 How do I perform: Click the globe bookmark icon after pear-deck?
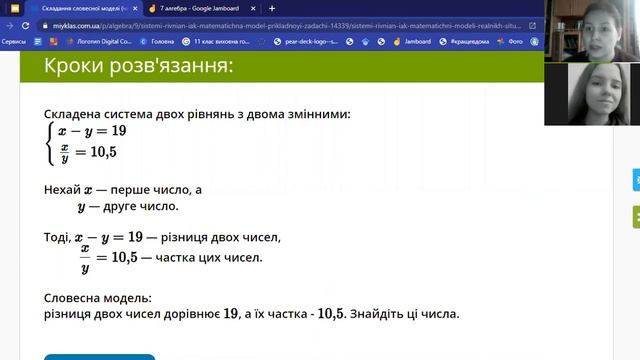point(349,42)
